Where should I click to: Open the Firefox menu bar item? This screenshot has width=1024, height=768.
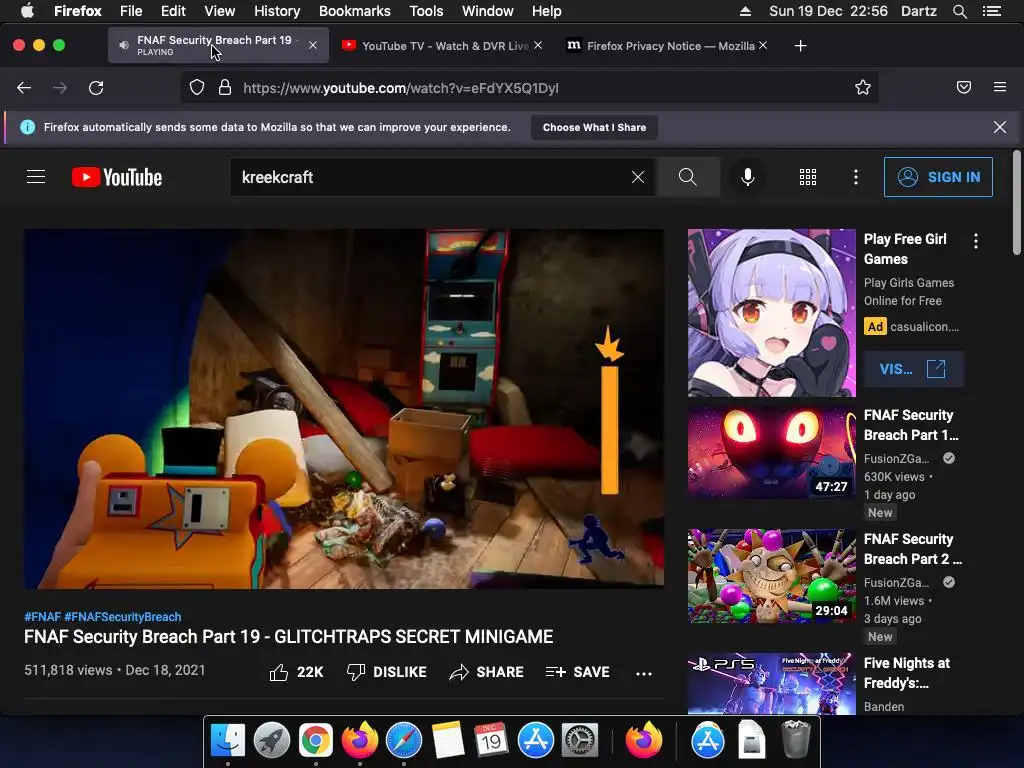pos(78,11)
